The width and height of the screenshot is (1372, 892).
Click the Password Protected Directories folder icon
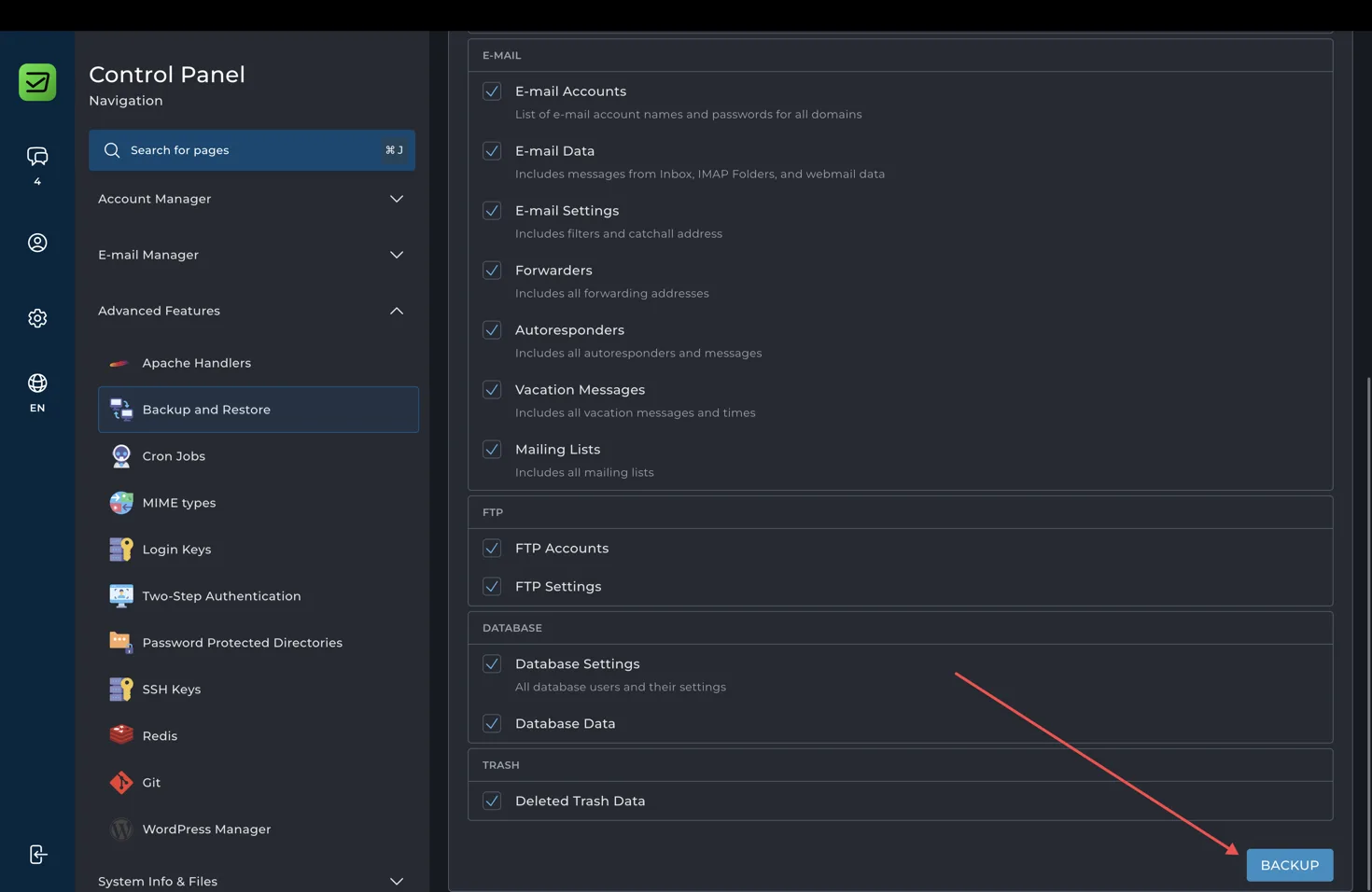[121, 643]
